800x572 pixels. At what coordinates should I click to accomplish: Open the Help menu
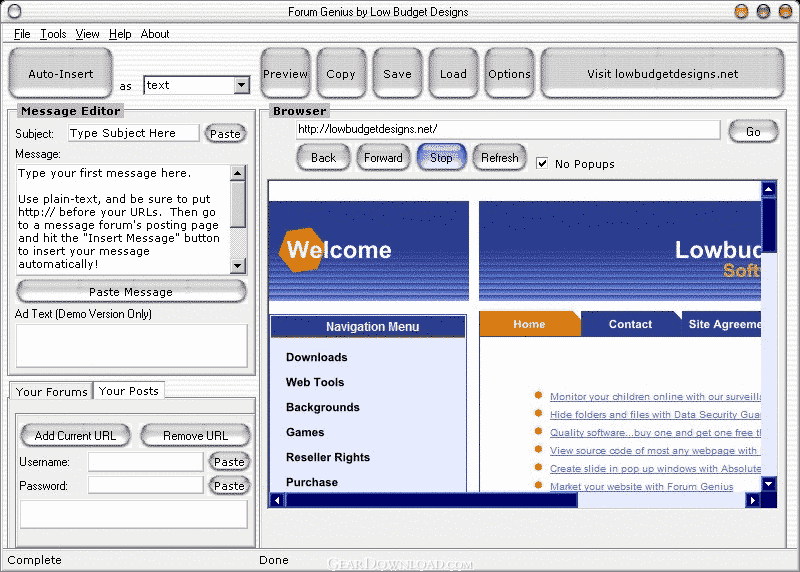point(120,34)
